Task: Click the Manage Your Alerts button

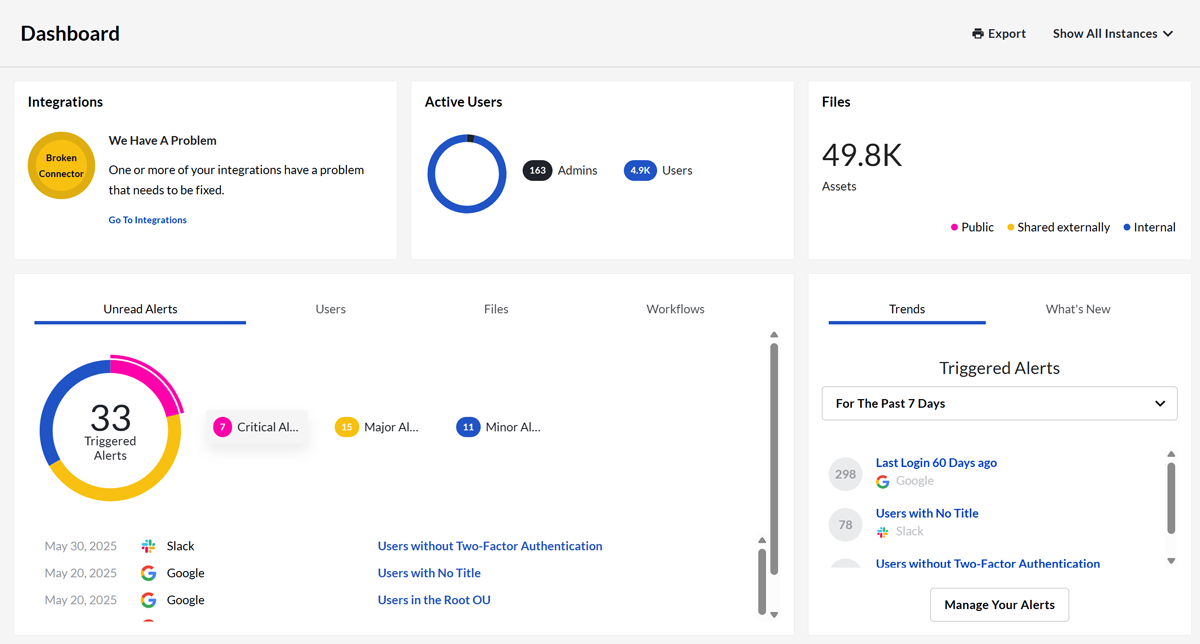Action: tap(999, 605)
